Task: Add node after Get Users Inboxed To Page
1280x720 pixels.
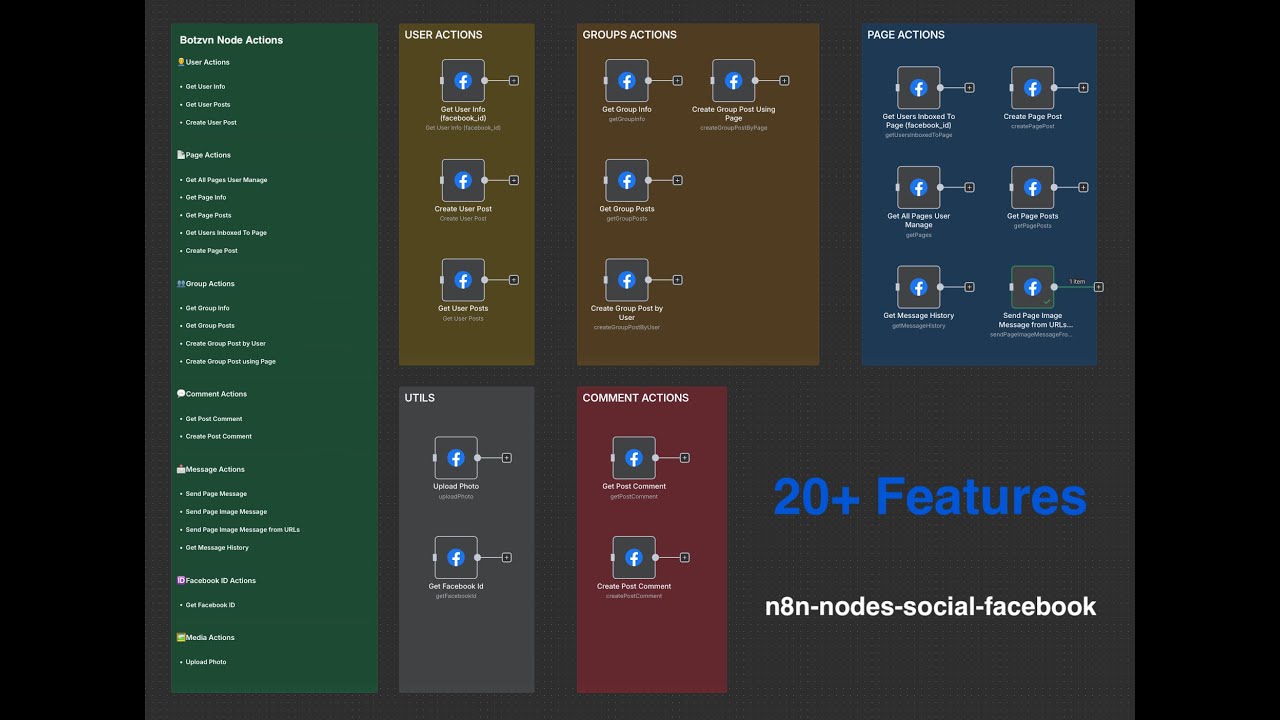Action: coord(969,87)
